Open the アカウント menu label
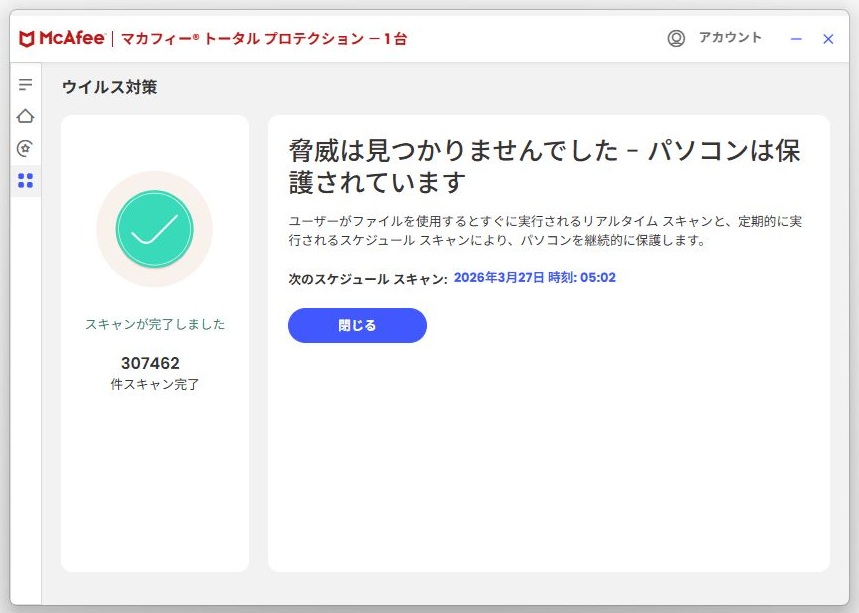The image size is (859, 613). pos(729,38)
